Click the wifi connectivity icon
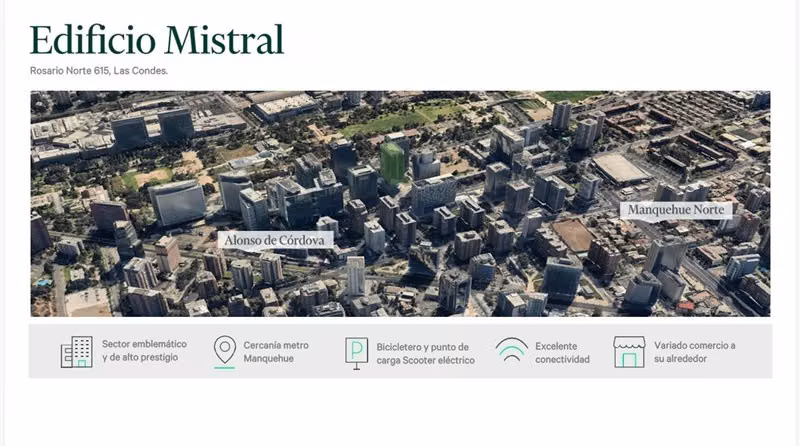 512,350
